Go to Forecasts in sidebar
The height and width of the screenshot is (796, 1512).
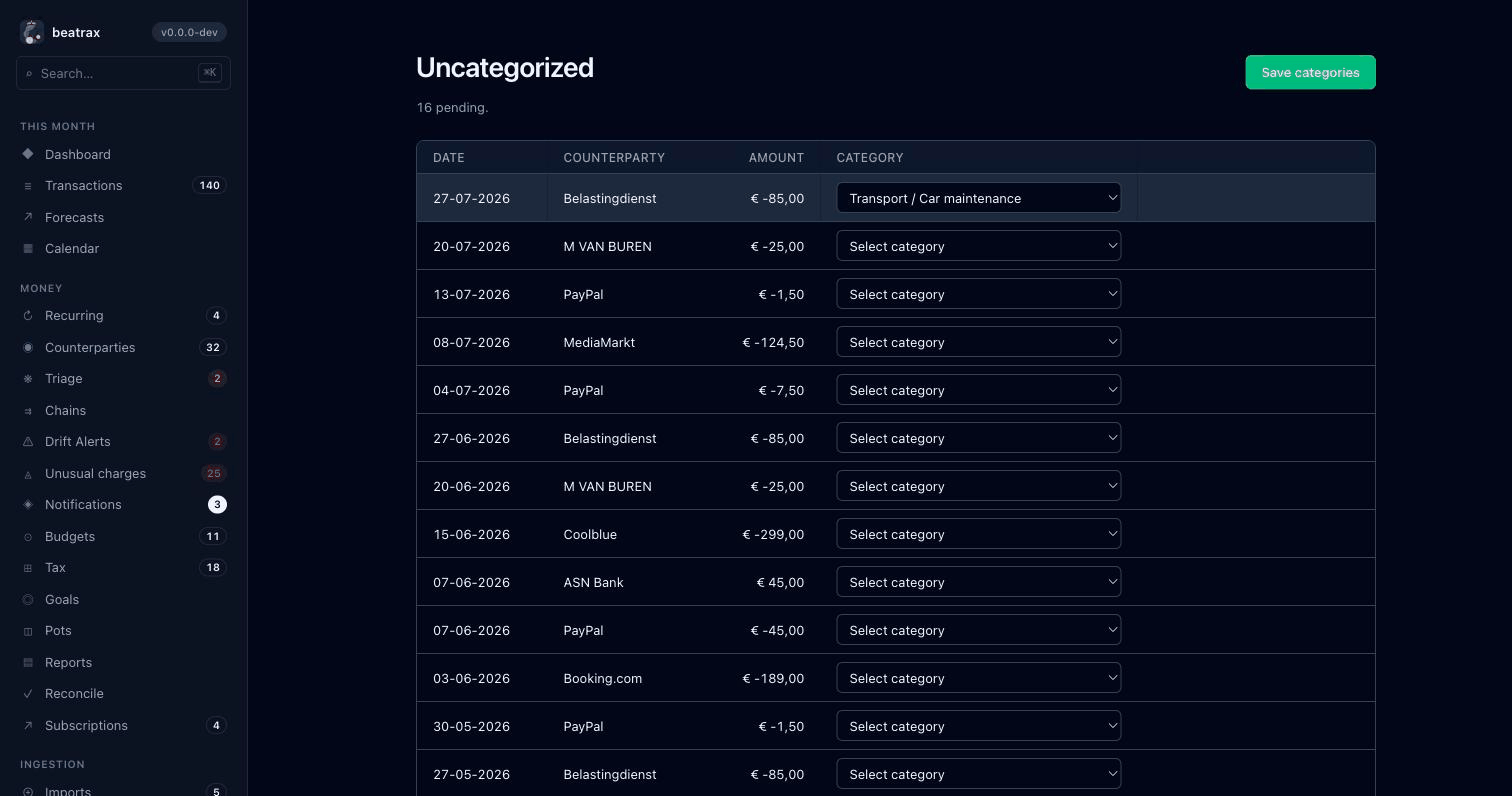coord(123,217)
